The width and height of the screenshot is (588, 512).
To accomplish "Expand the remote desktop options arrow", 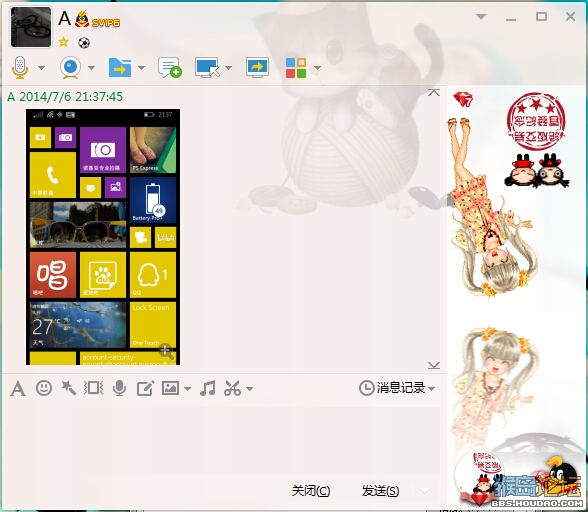I will (228, 68).
